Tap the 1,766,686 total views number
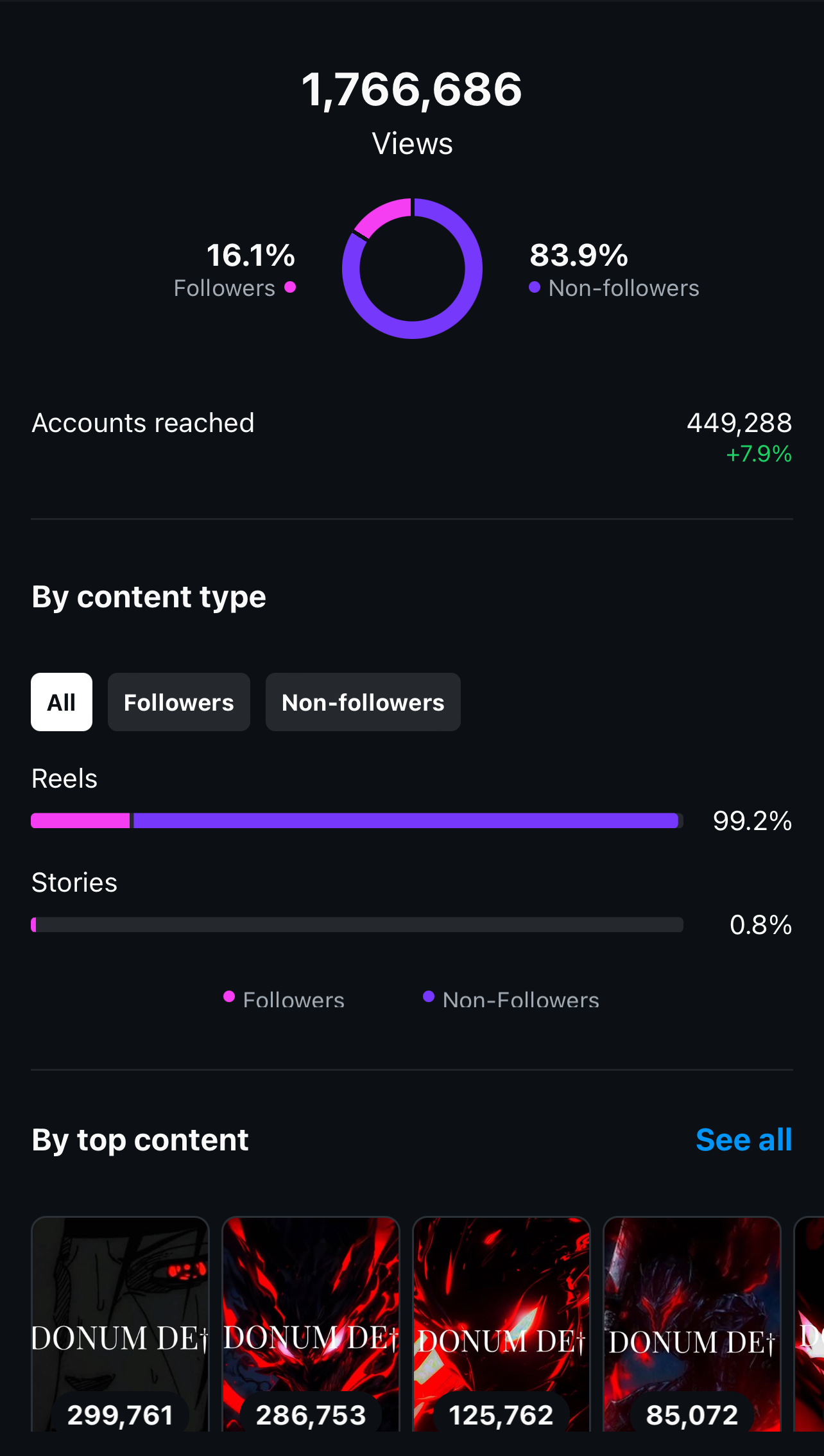 click(412, 89)
